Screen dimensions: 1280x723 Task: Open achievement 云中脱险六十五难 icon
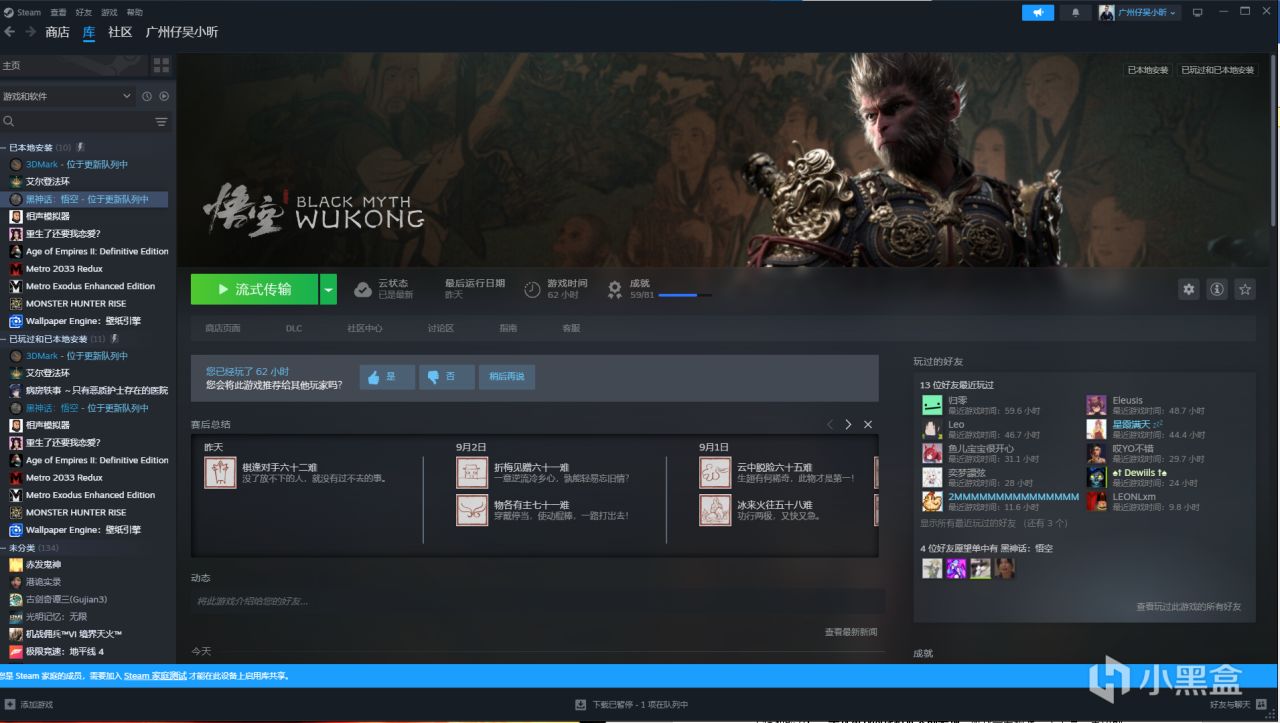(715, 472)
